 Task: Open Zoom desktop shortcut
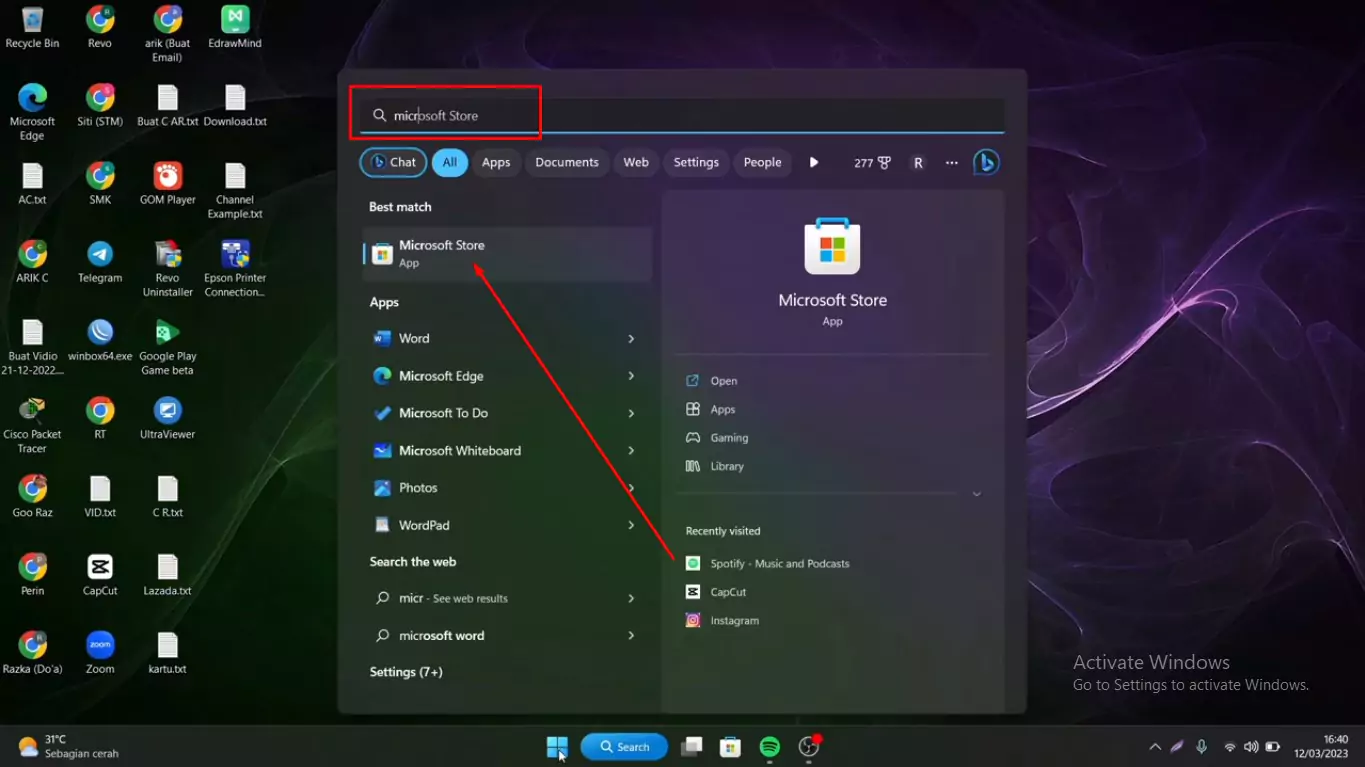pyautogui.click(x=100, y=653)
